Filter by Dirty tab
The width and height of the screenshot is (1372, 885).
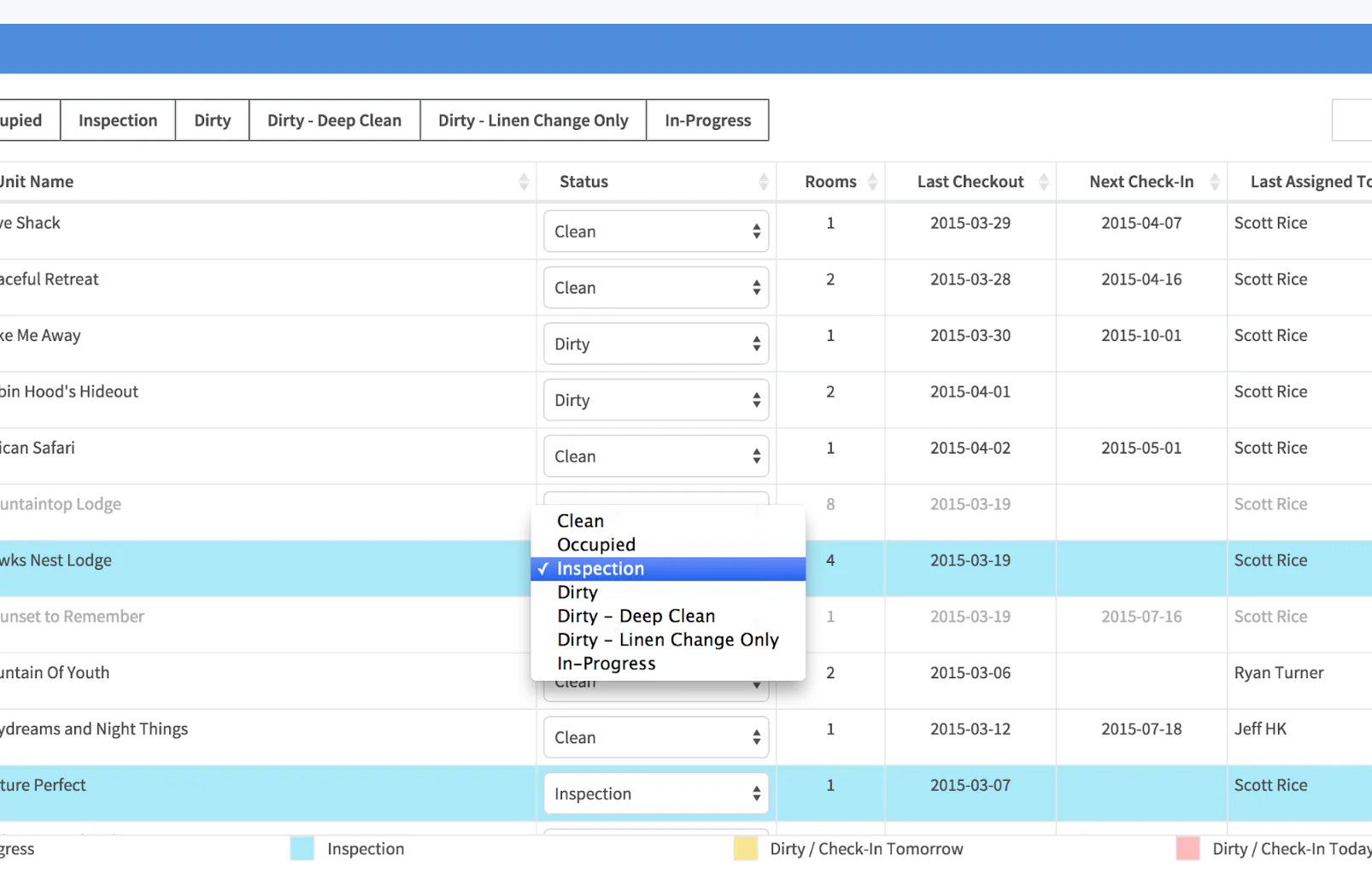[213, 120]
